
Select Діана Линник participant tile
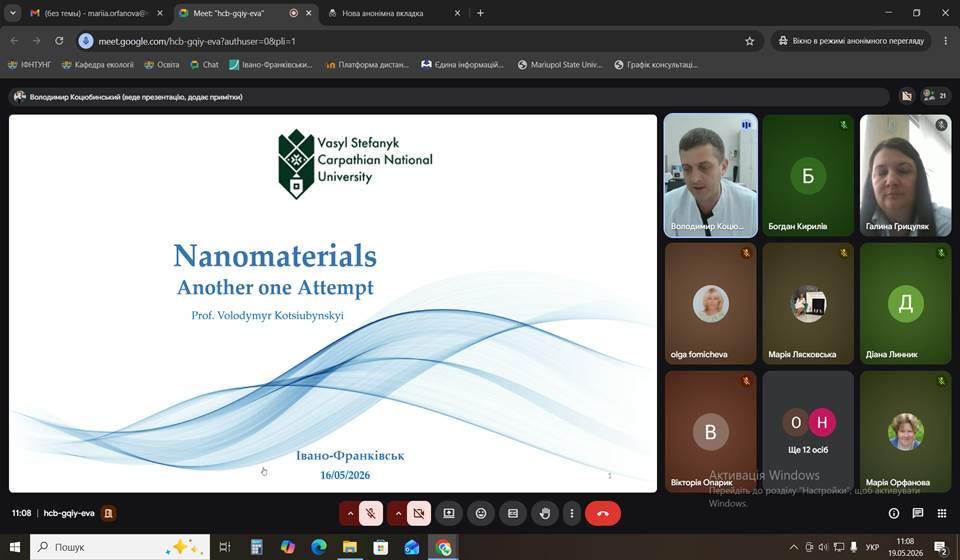[x=906, y=304]
